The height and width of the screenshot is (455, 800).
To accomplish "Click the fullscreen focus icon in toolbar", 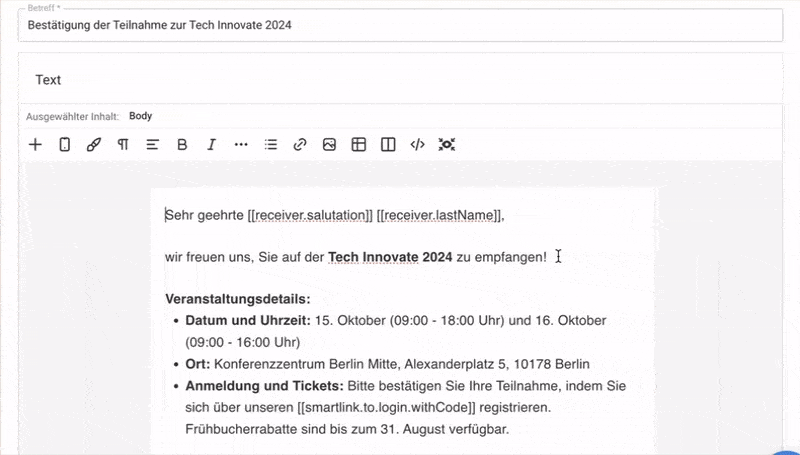I will coord(447,144).
